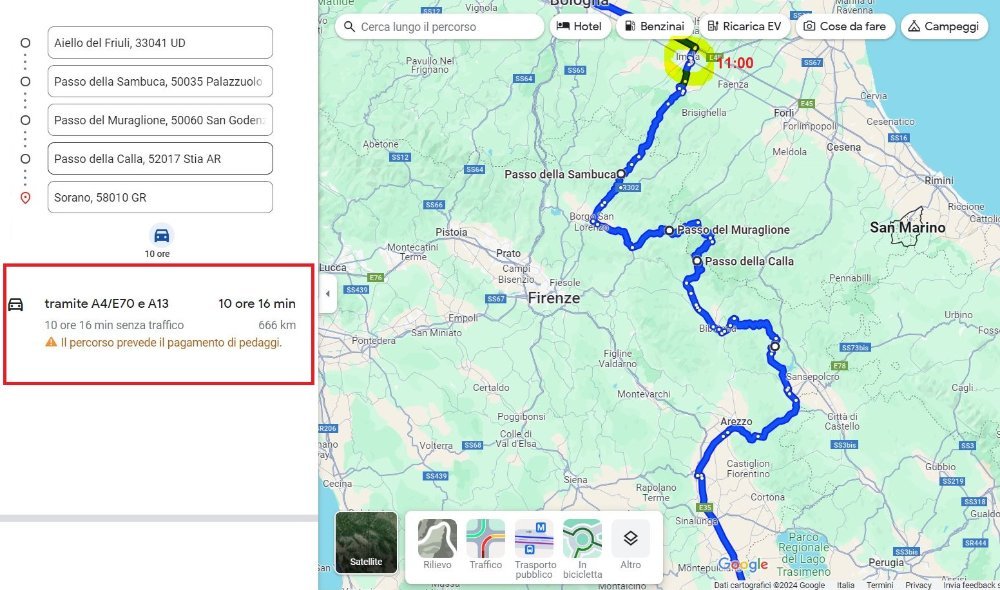Toggle the Trasporto pubblico layer
Viewport: 1000px width, 590px height.
point(534,549)
